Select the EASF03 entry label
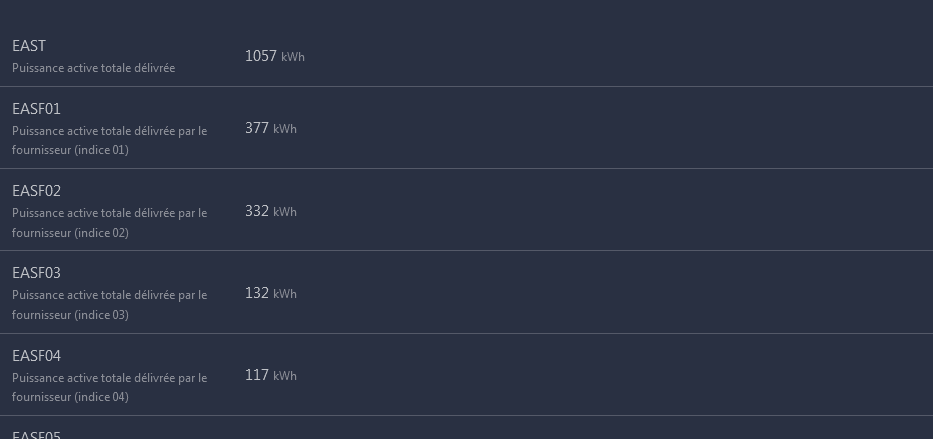 click(36, 273)
